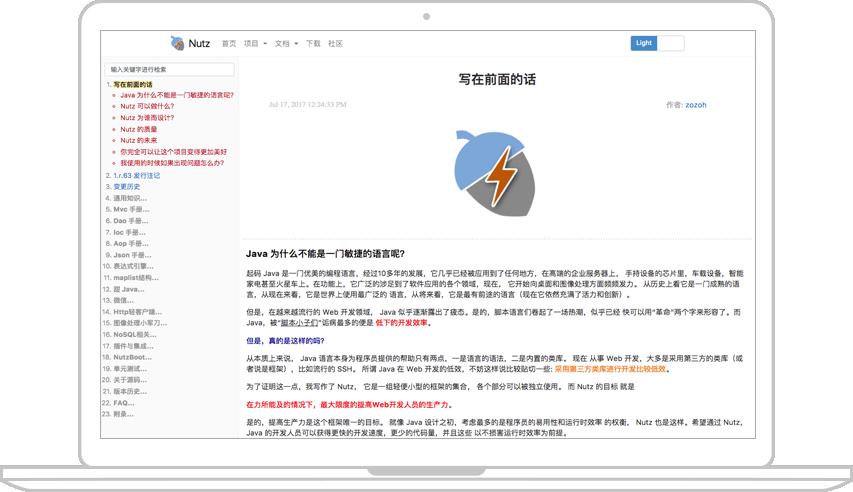Jump to Nutz 为谁而设计? sidebar link
The height and width of the screenshot is (492, 853).
coord(147,118)
